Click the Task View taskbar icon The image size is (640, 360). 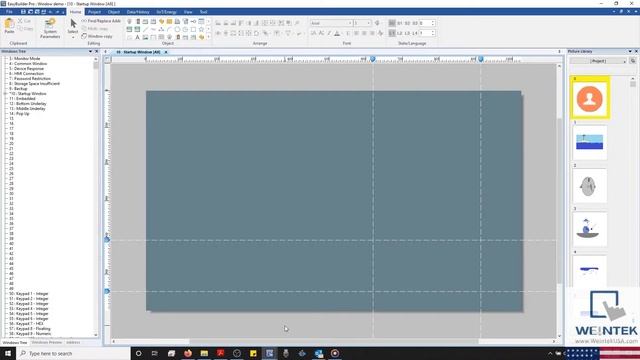click(155, 353)
